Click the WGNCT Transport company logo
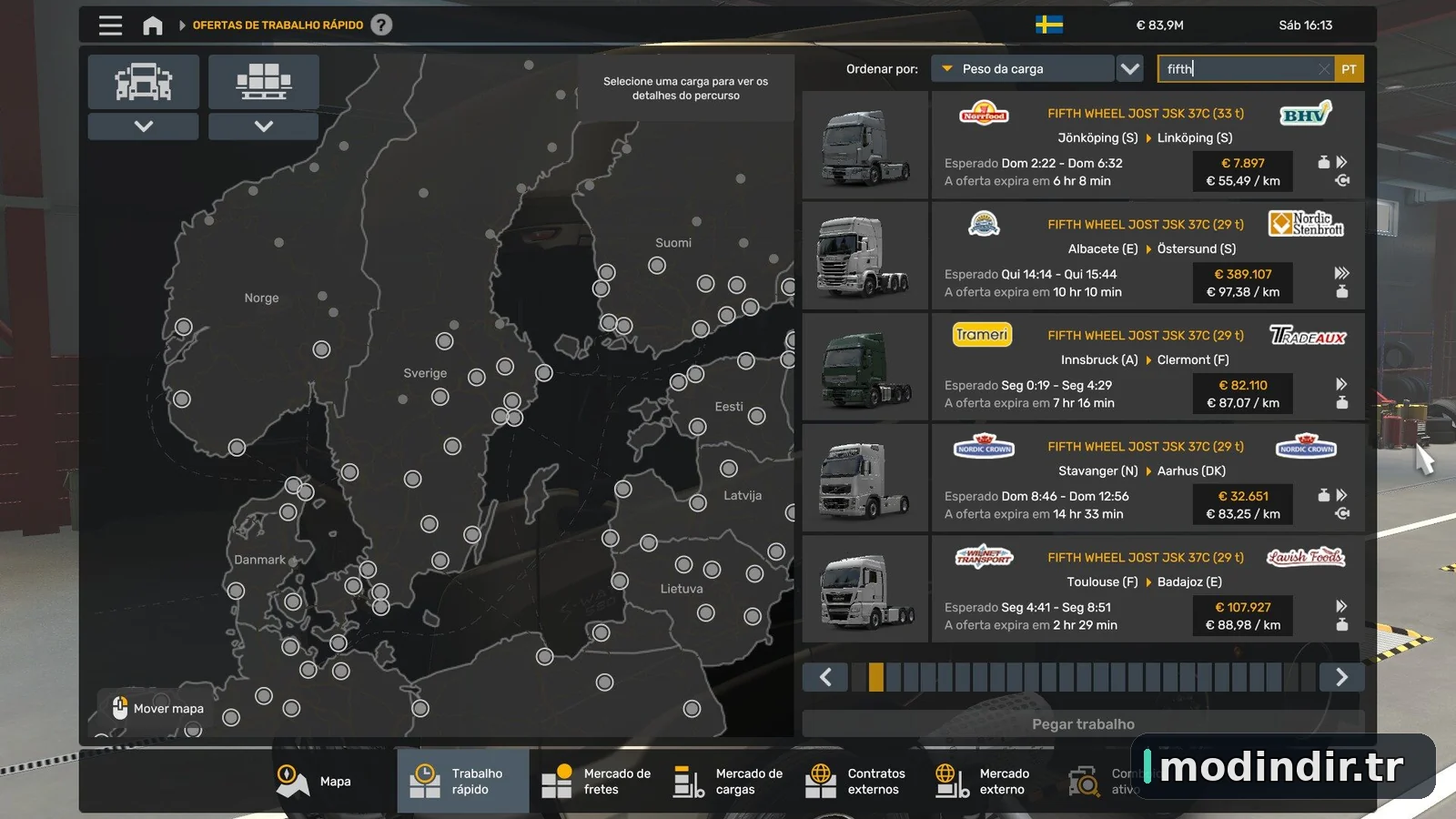Viewport: 1456px width, 819px height. (x=984, y=557)
